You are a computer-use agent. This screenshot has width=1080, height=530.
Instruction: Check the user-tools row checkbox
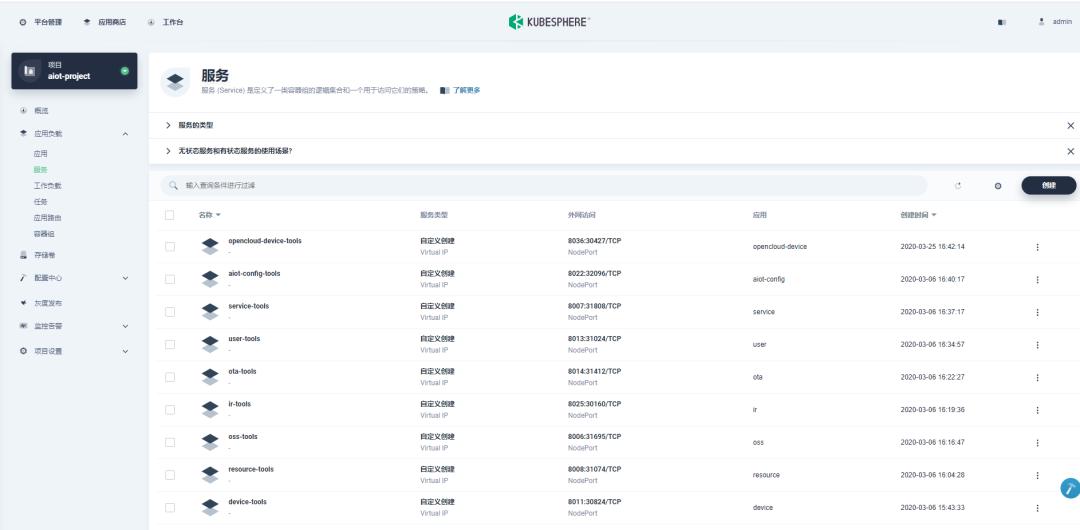pyautogui.click(x=169, y=345)
